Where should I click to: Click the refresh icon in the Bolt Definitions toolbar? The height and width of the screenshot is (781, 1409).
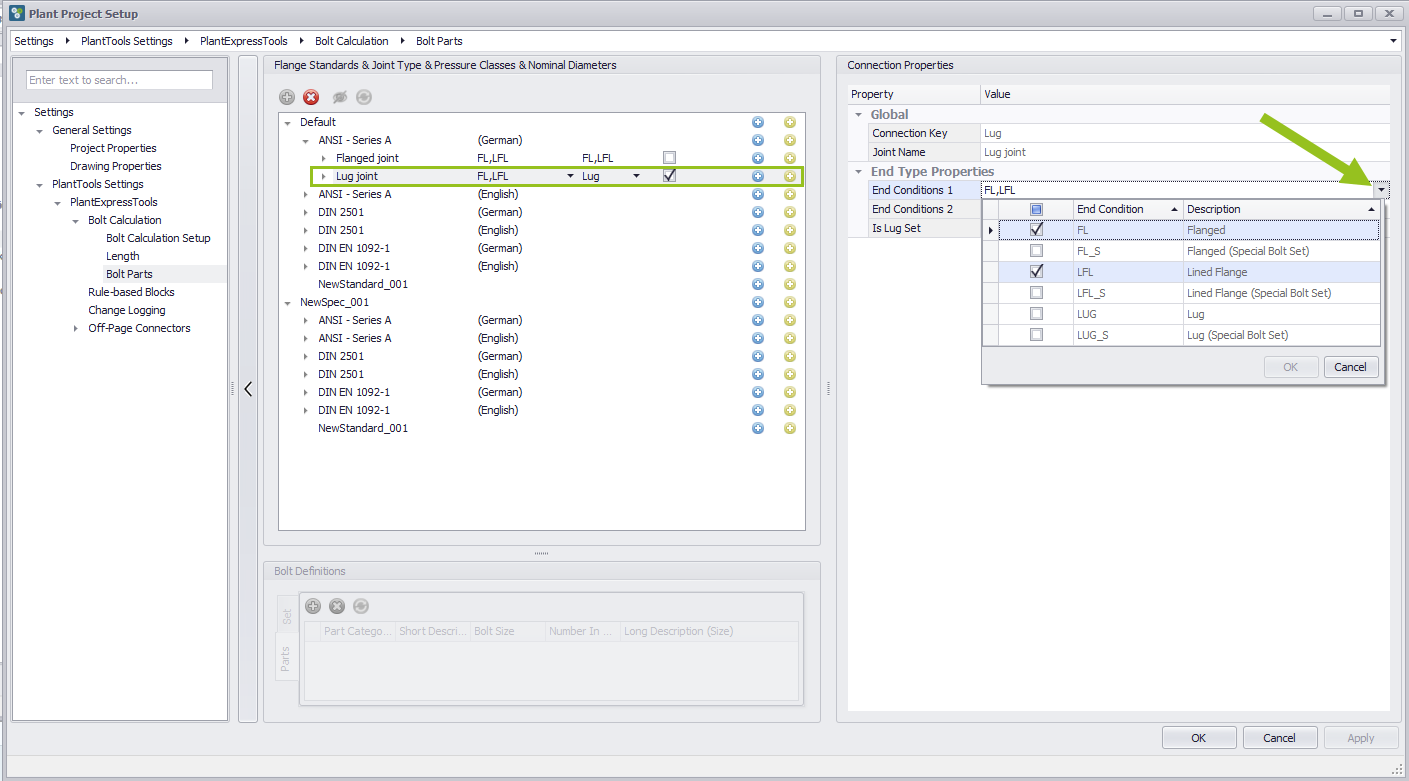point(361,606)
